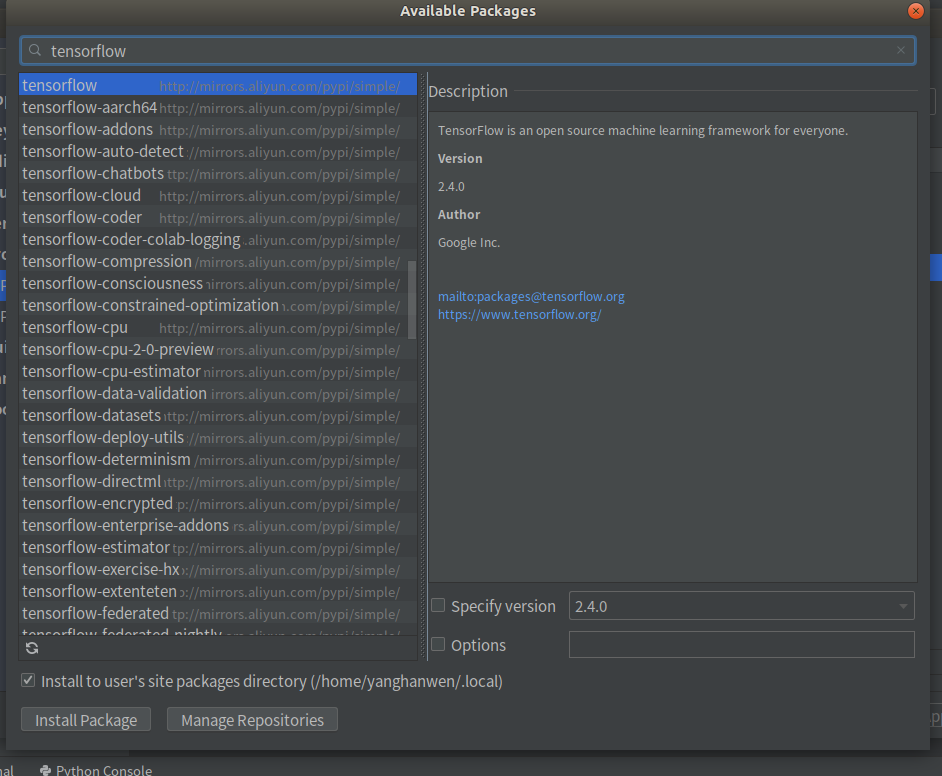Select tensorflow-federated in the list
The height and width of the screenshot is (776, 942).
(218, 614)
